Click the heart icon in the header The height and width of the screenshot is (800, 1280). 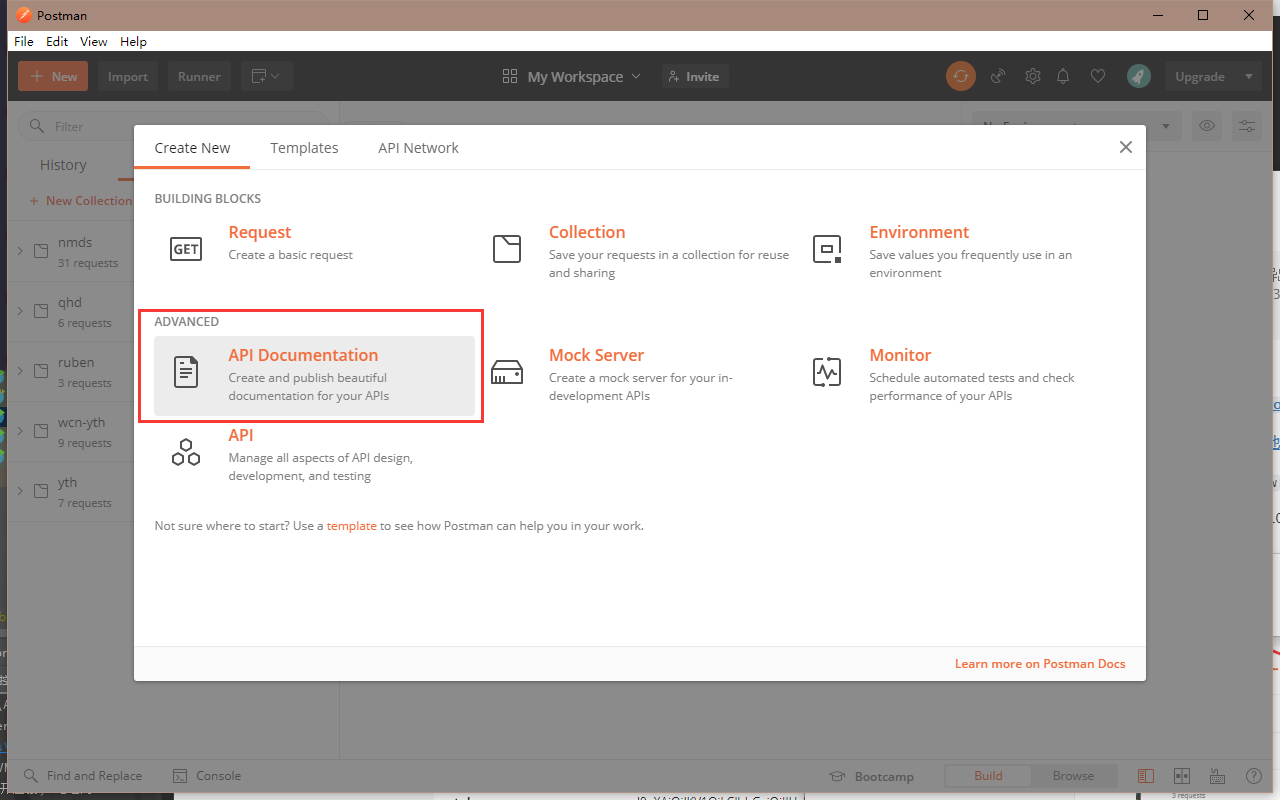point(1098,76)
